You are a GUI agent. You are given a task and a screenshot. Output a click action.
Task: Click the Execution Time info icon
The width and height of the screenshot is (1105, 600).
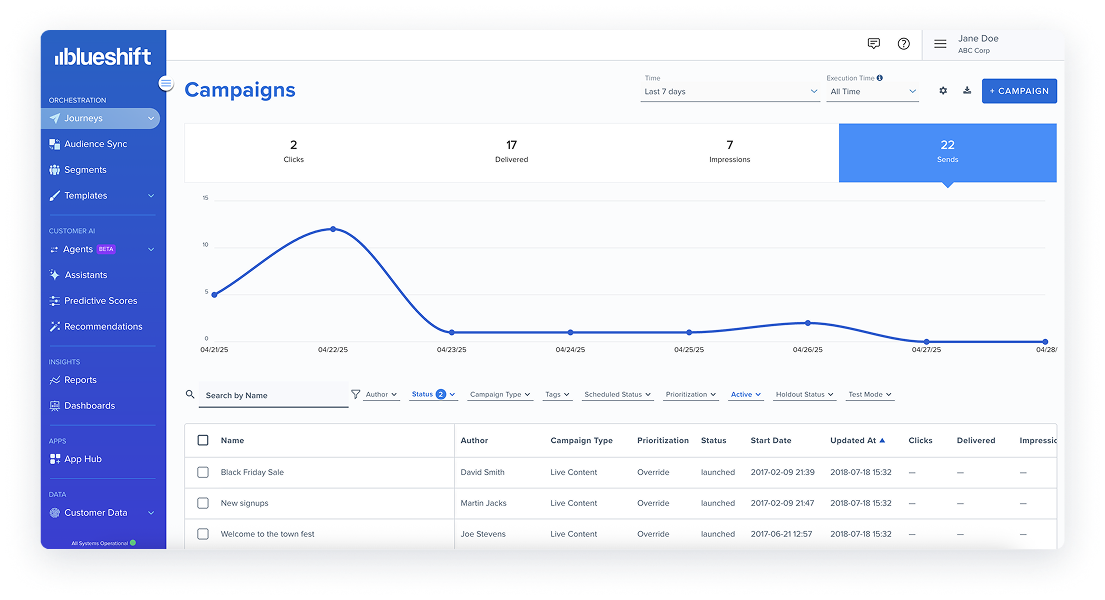coord(880,78)
